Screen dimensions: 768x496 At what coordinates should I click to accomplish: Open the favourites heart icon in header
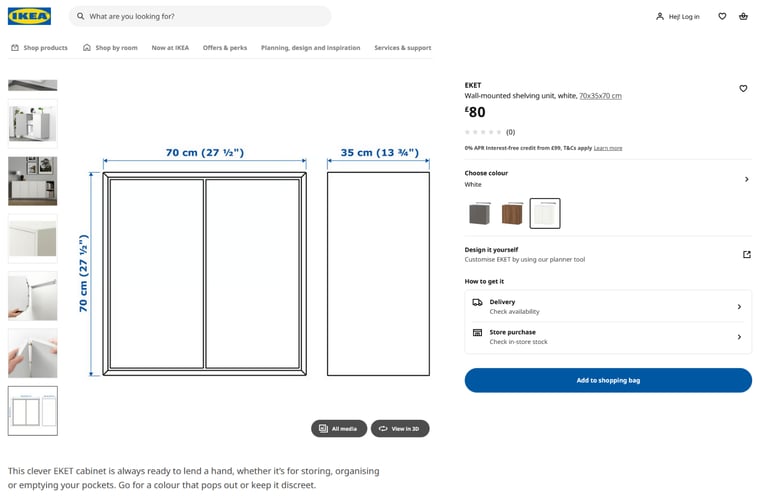pyautogui.click(x=722, y=16)
